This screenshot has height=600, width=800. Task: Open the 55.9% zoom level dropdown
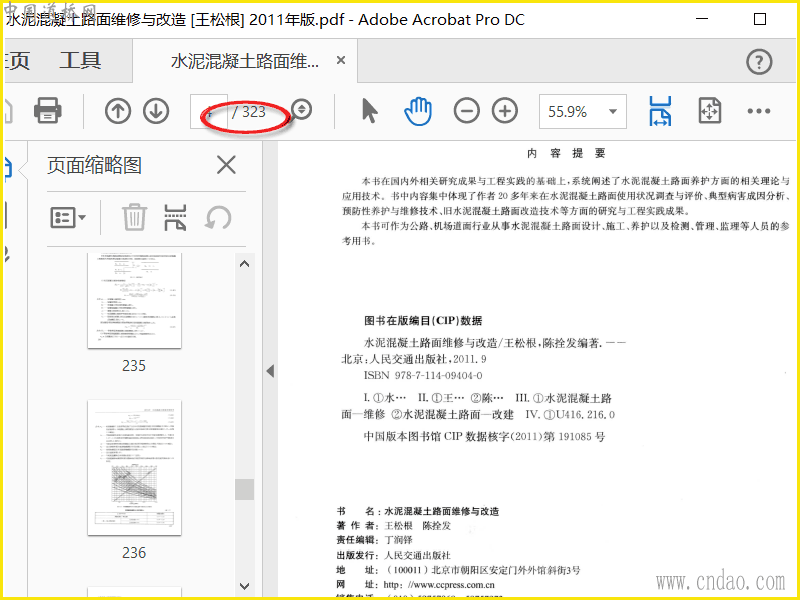coord(583,111)
